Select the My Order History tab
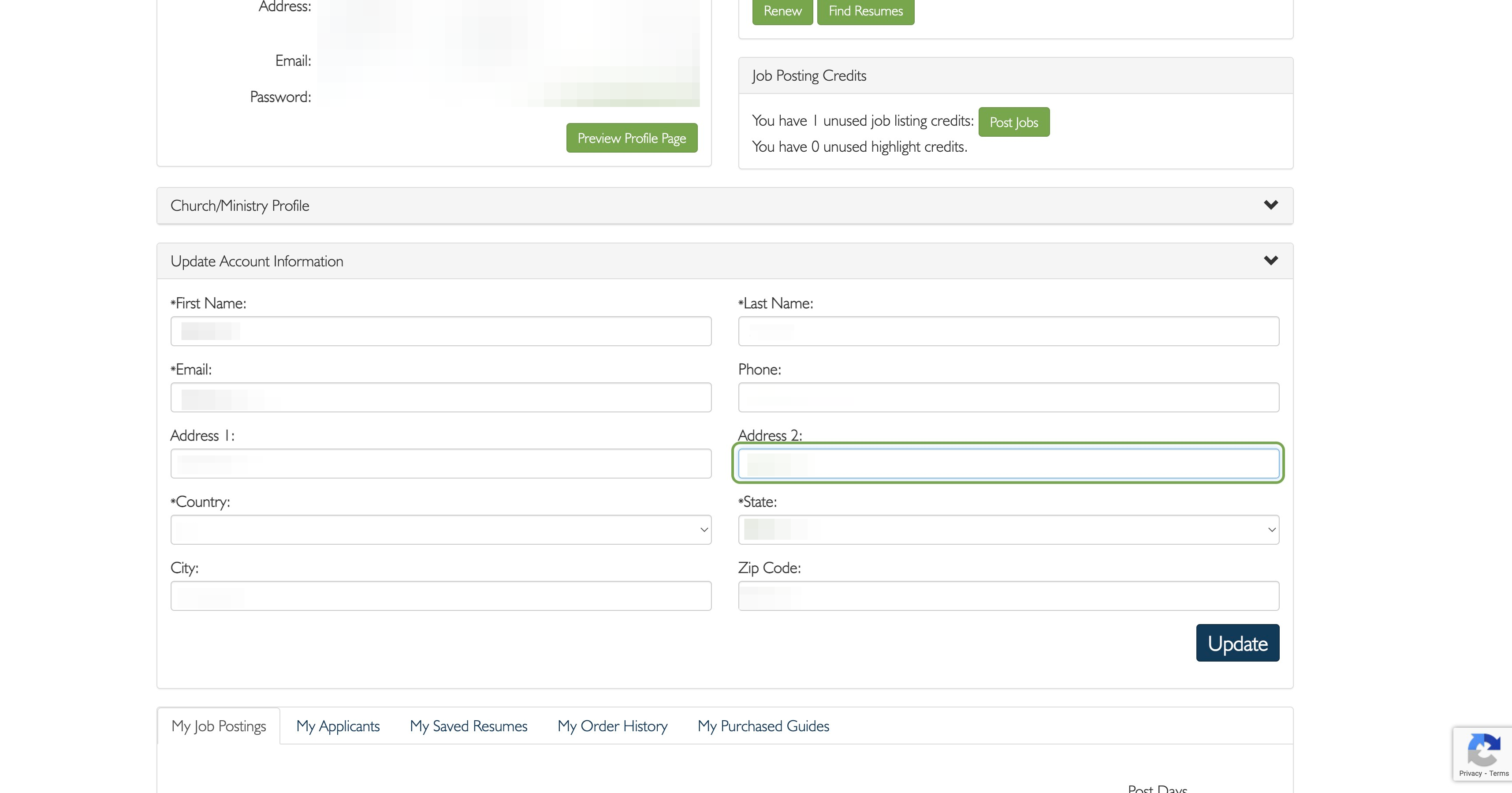This screenshot has width=1512, height=793. [612, 726]
